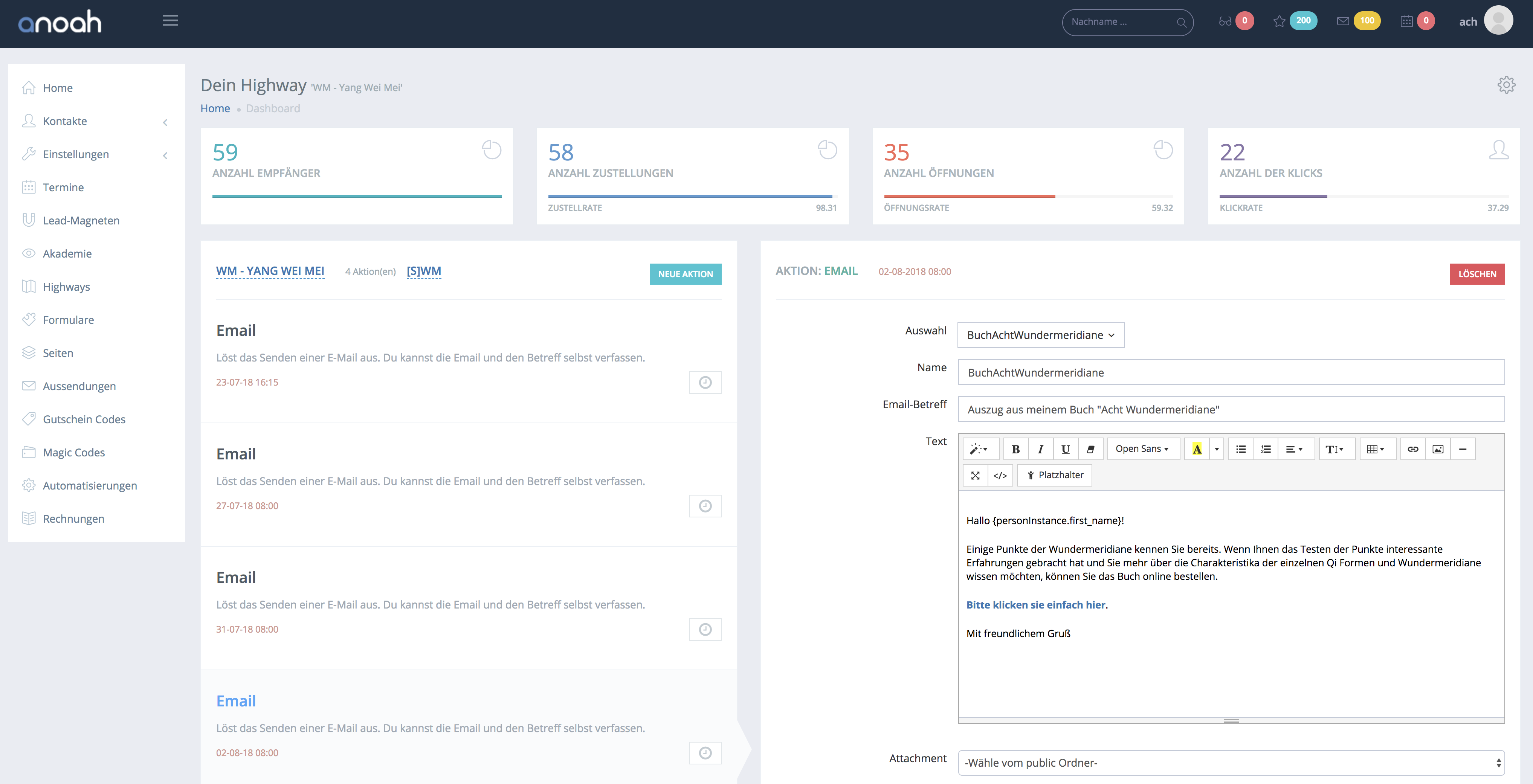Go to Automatisierungen in the sidebar

pyautogui.click(x=89, y=485)
